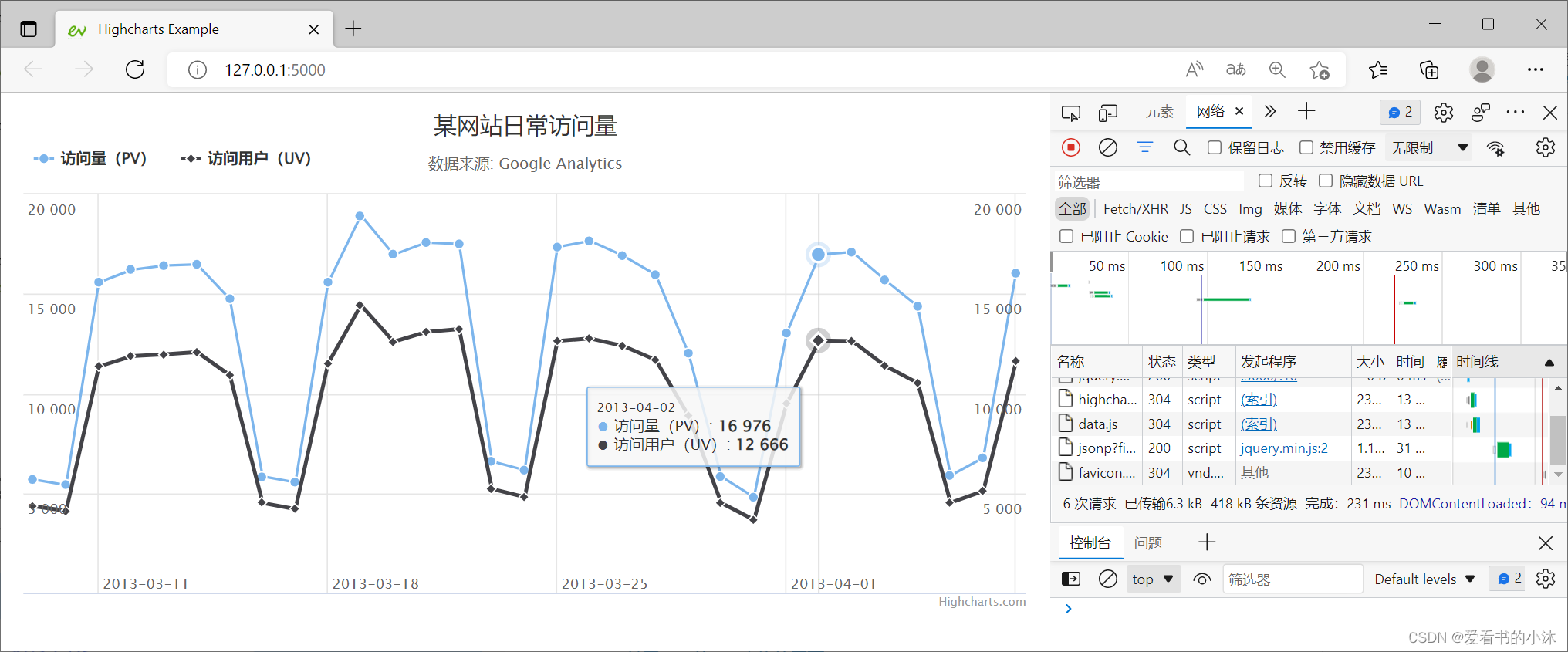
Task: Click the read aloud icon
Action: (x=1195, y=70)
